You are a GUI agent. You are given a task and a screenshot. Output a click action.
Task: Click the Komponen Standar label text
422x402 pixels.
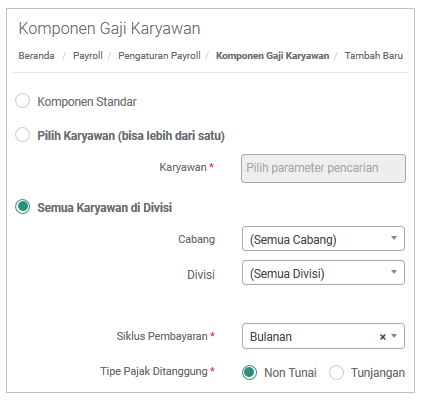click(x=87, y=102)
